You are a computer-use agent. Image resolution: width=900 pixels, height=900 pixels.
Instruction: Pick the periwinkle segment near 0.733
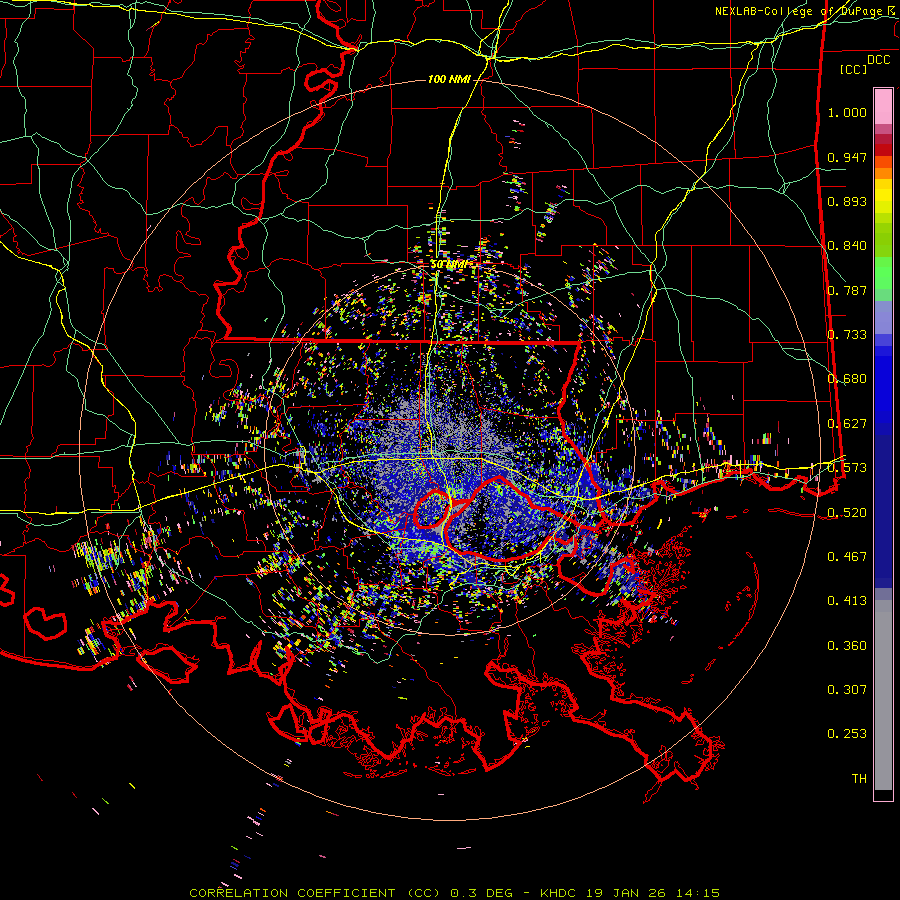click(883, 317)
